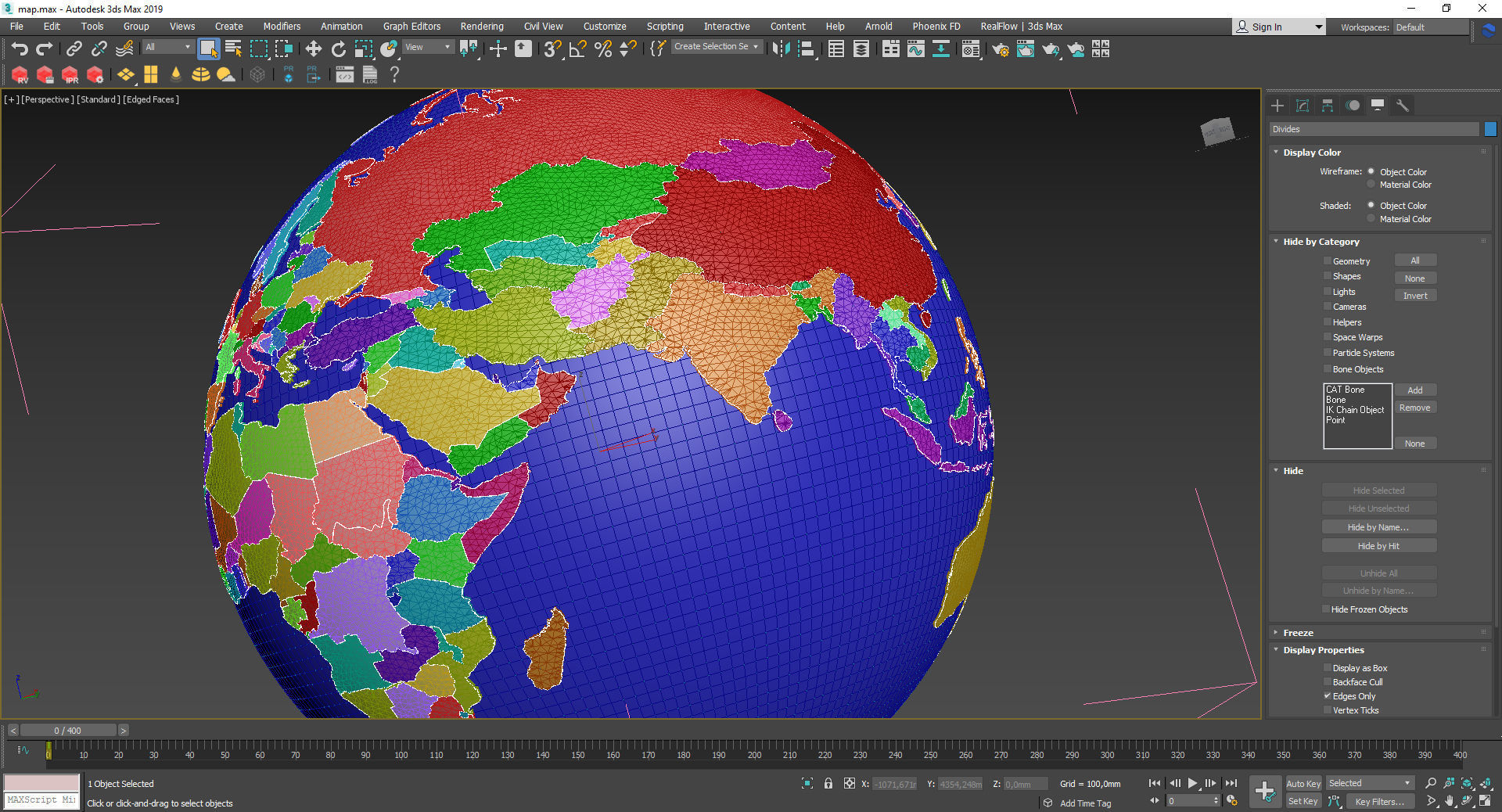This screenshot has height=812, width=1502.
Task: Uncheck the Edges Only checkbox
Action: (1328, 696)
